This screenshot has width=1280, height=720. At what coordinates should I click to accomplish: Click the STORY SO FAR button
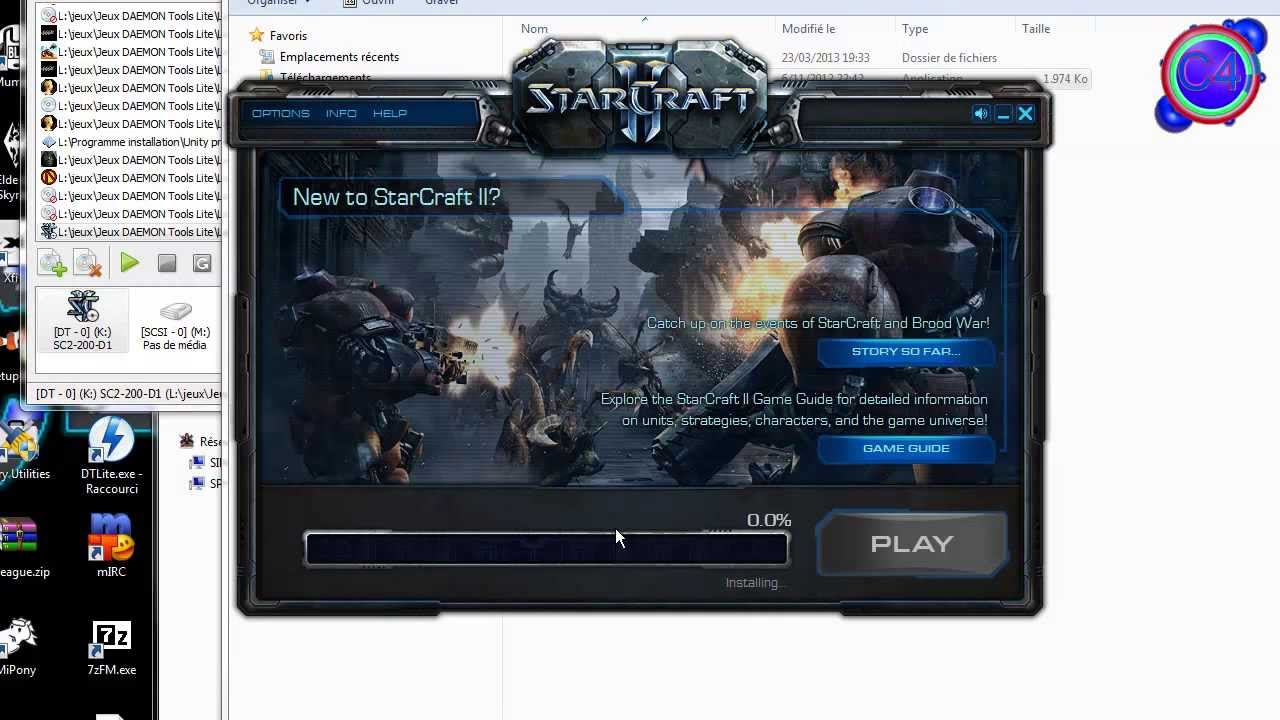pos(906,352)
